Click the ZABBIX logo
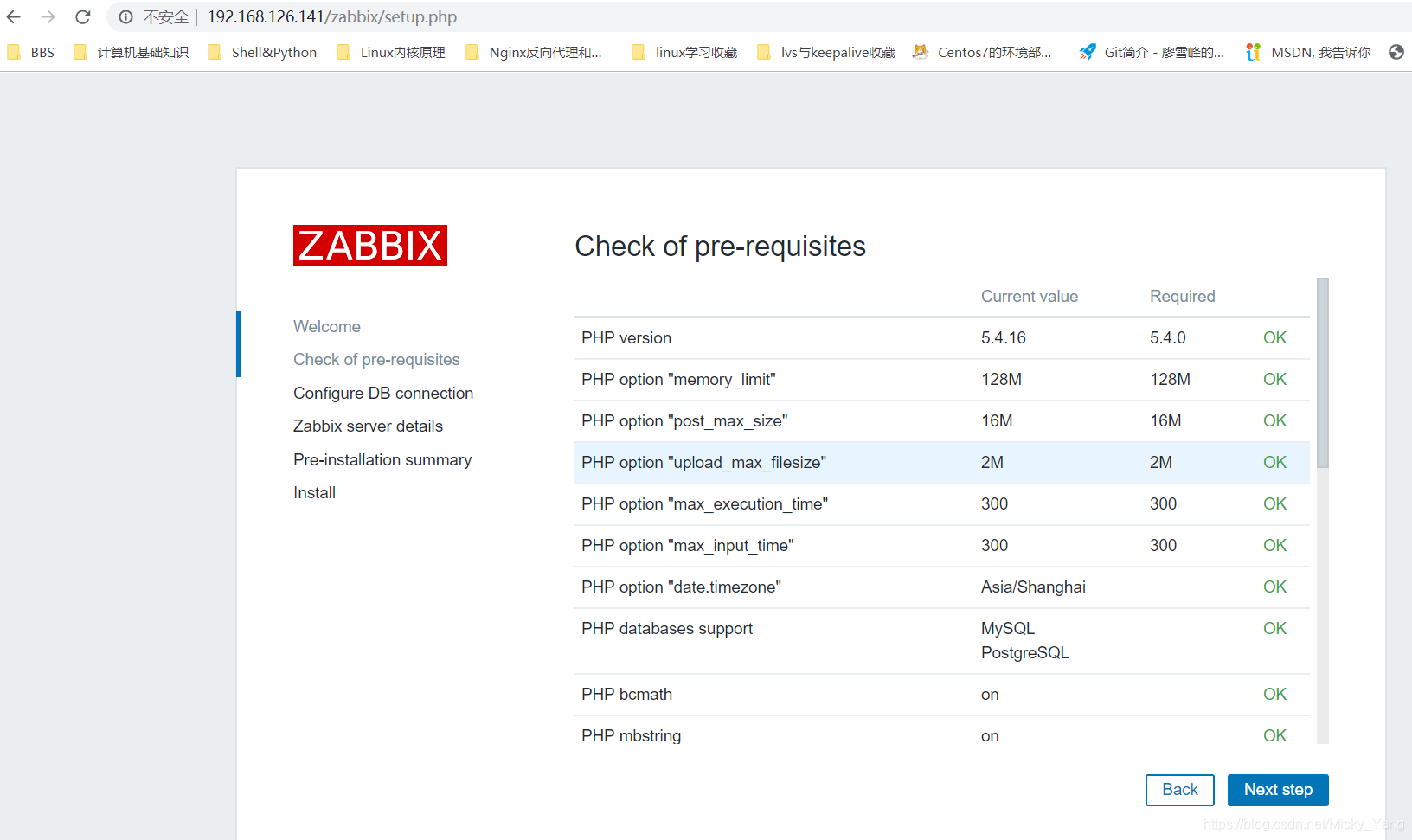The image size is (1412, 840). pos(370,246)
